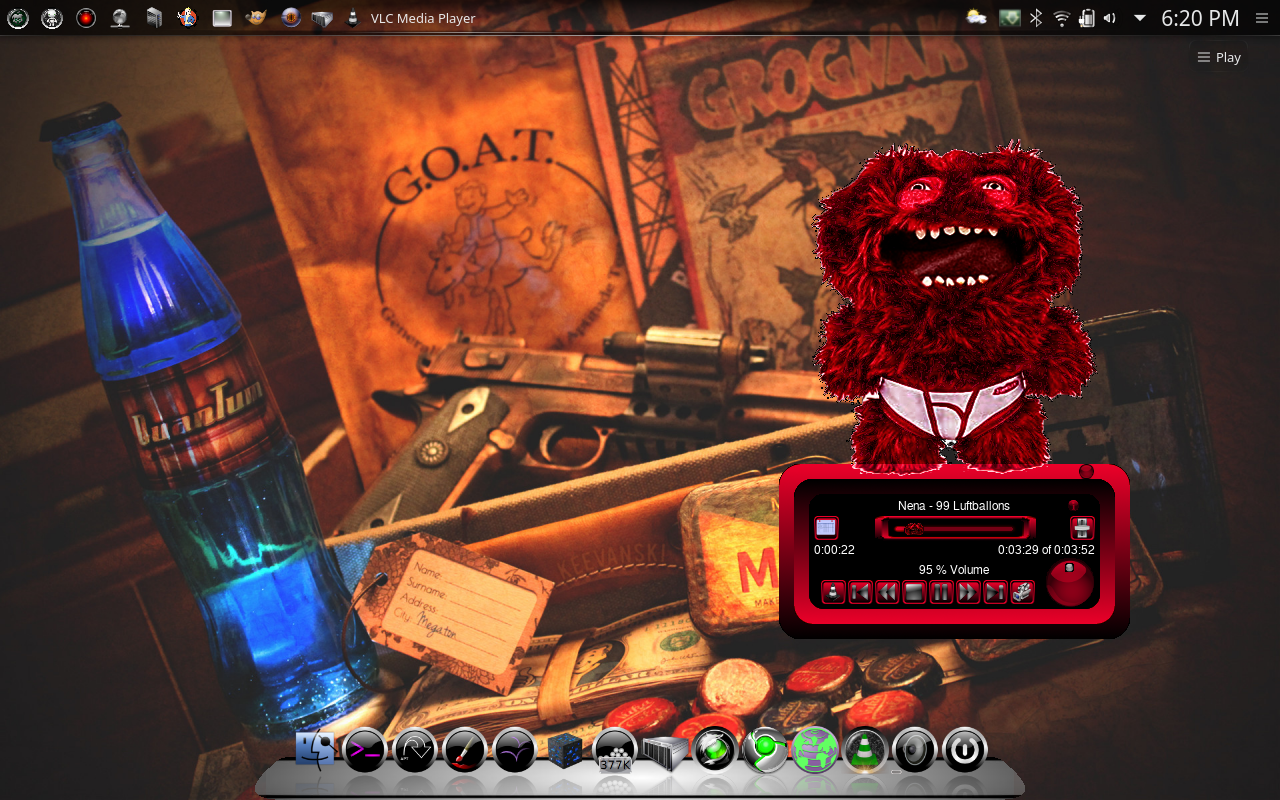Screen dimensions: 1280x800
Task: Click the VLC cone icon in the dock
Action: click(865, 750)
